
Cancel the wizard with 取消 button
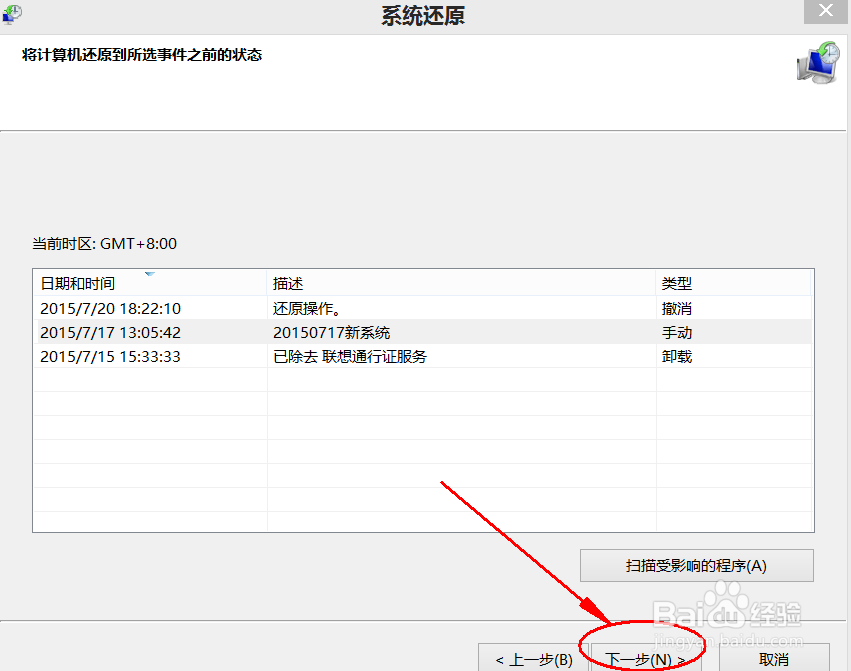point(775,658)
